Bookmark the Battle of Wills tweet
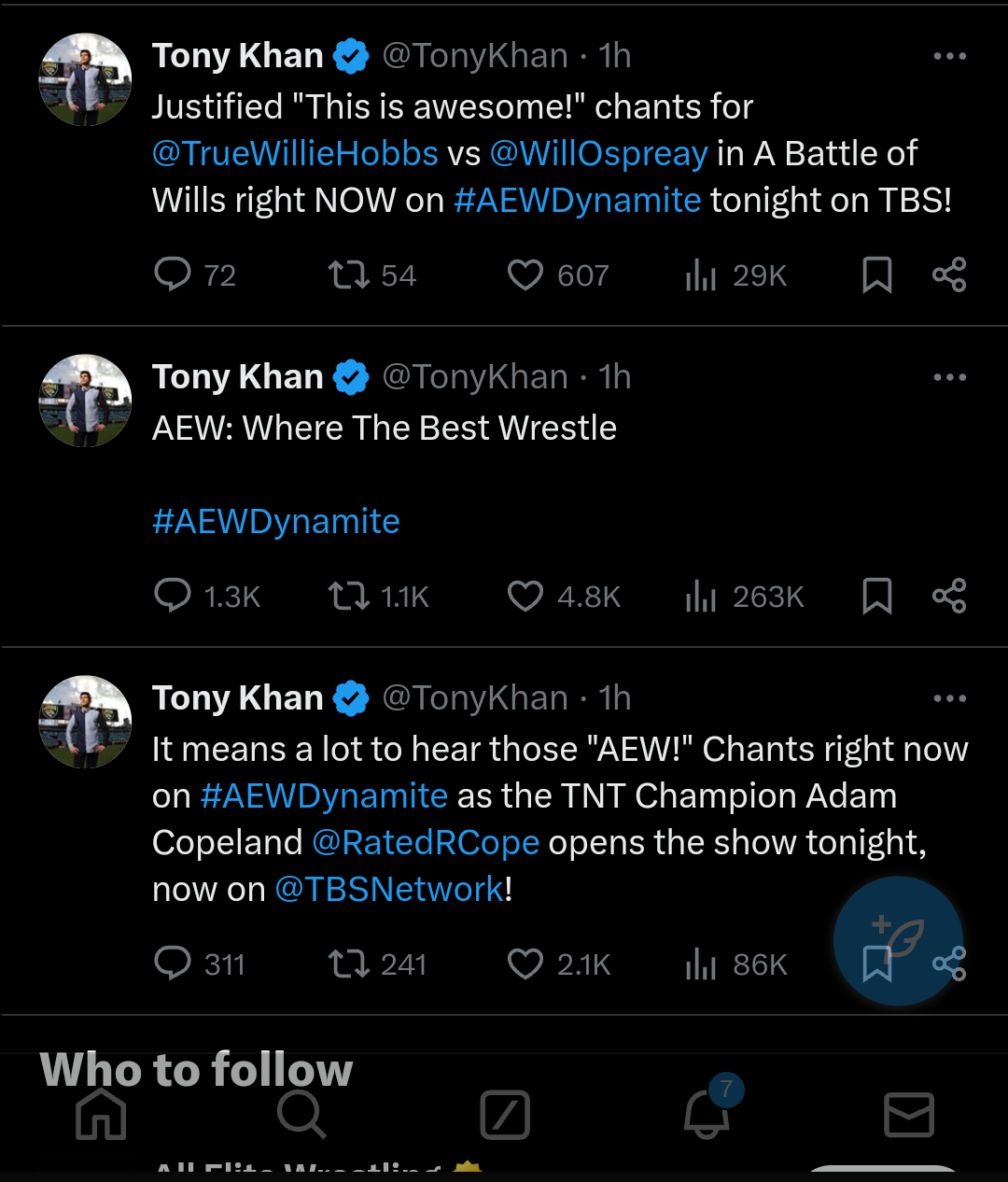1008x1182 pixels. 876,275
